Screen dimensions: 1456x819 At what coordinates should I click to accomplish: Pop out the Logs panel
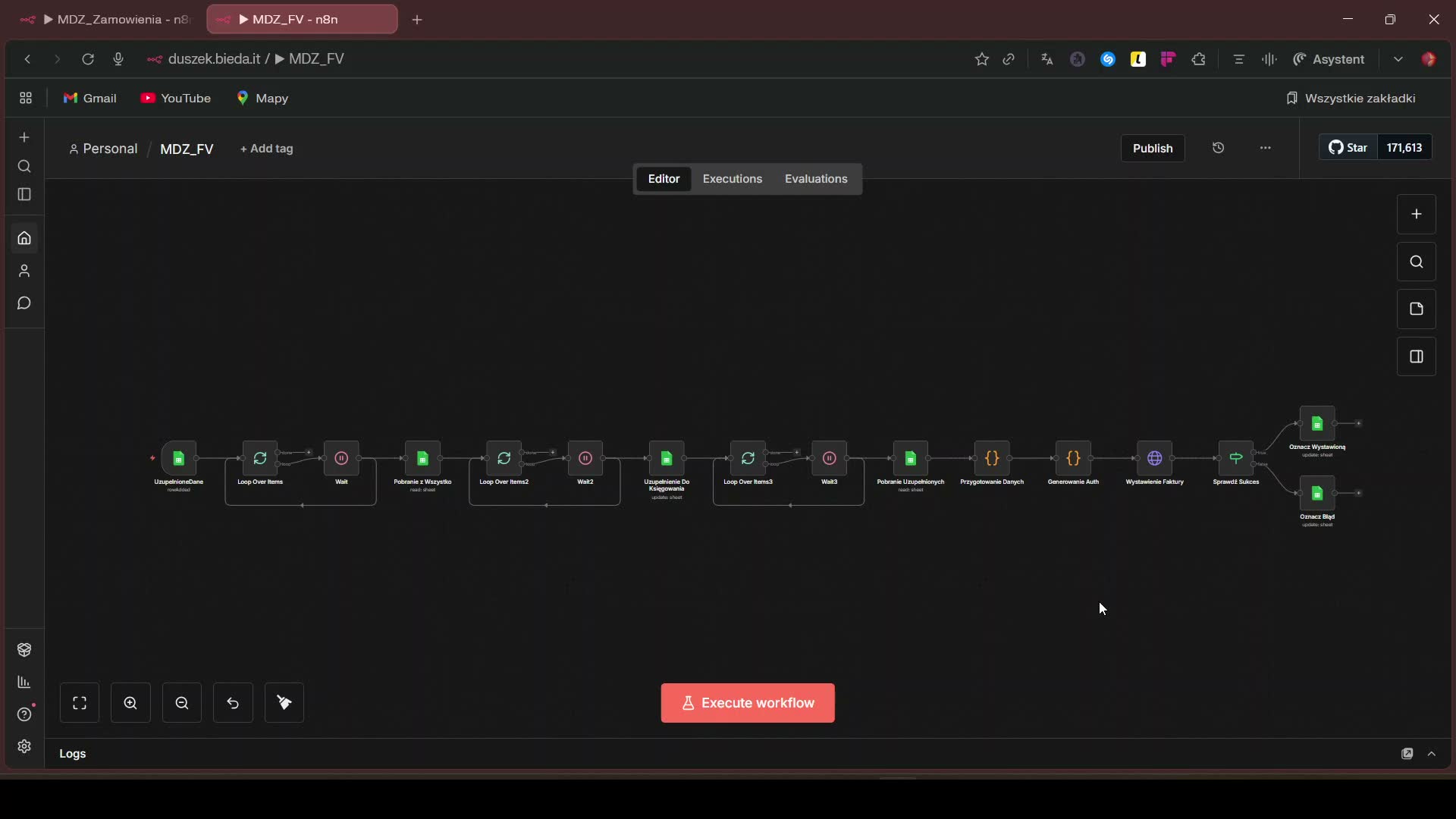[x=1407, y=754]
